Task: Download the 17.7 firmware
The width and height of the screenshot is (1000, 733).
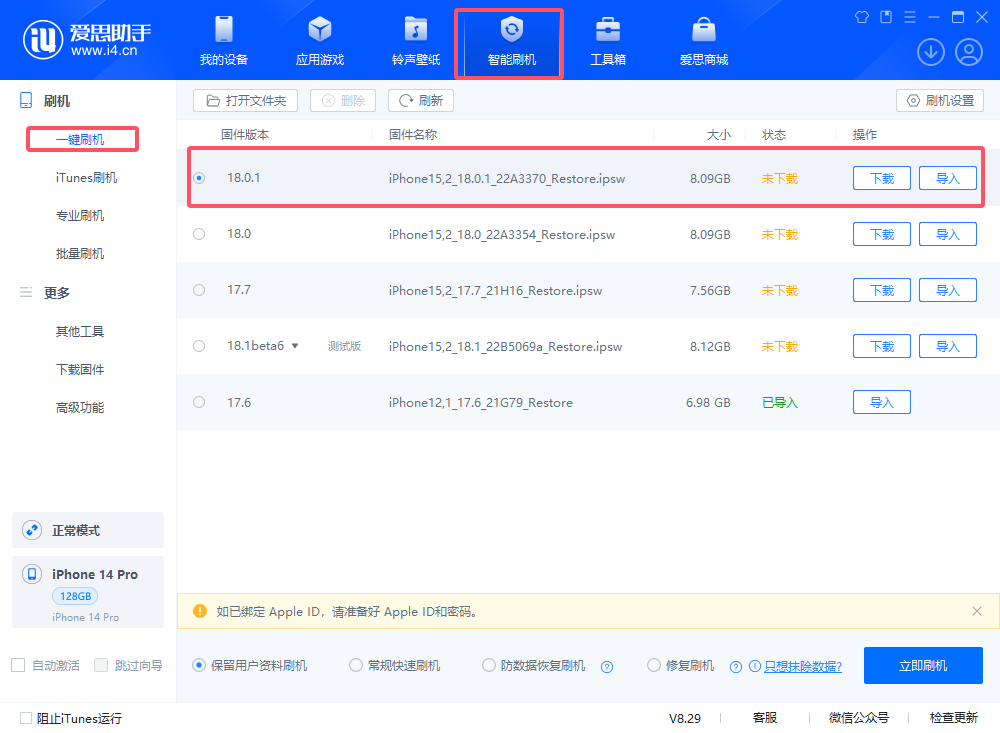Action: click(882, 290)
